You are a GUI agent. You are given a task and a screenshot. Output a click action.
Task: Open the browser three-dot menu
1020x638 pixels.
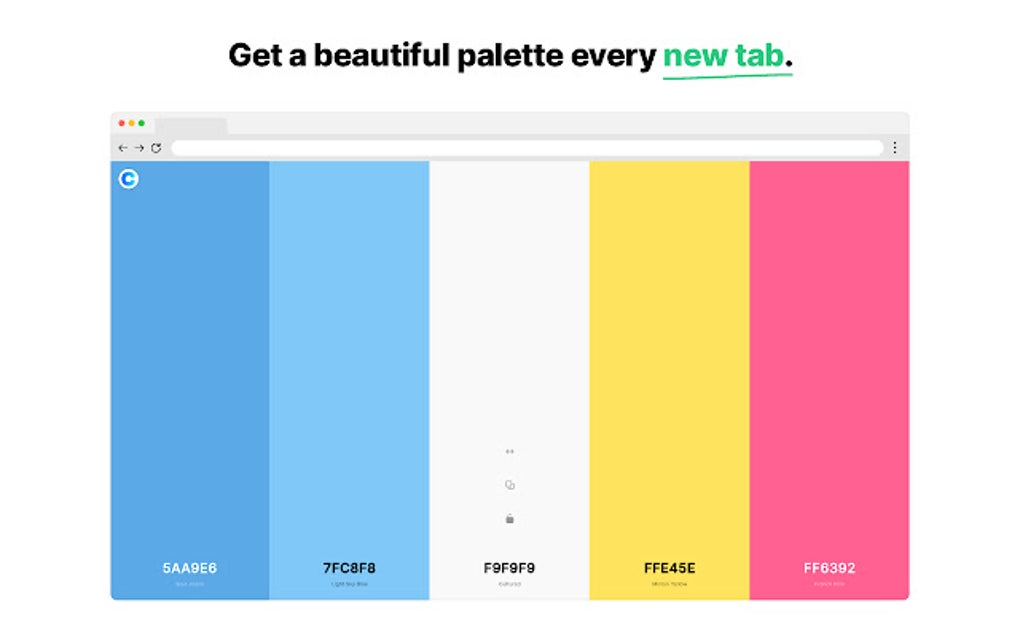(x=896, y=147)
